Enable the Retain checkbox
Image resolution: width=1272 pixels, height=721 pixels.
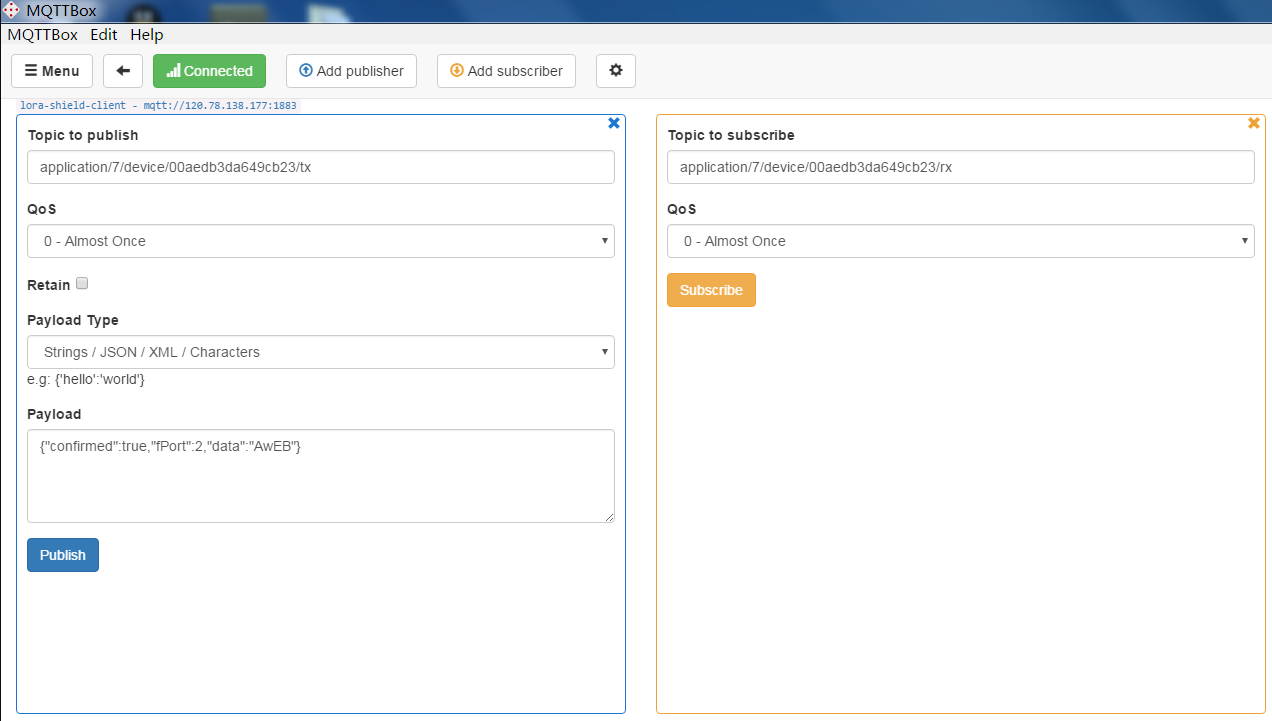click(82, 283)
